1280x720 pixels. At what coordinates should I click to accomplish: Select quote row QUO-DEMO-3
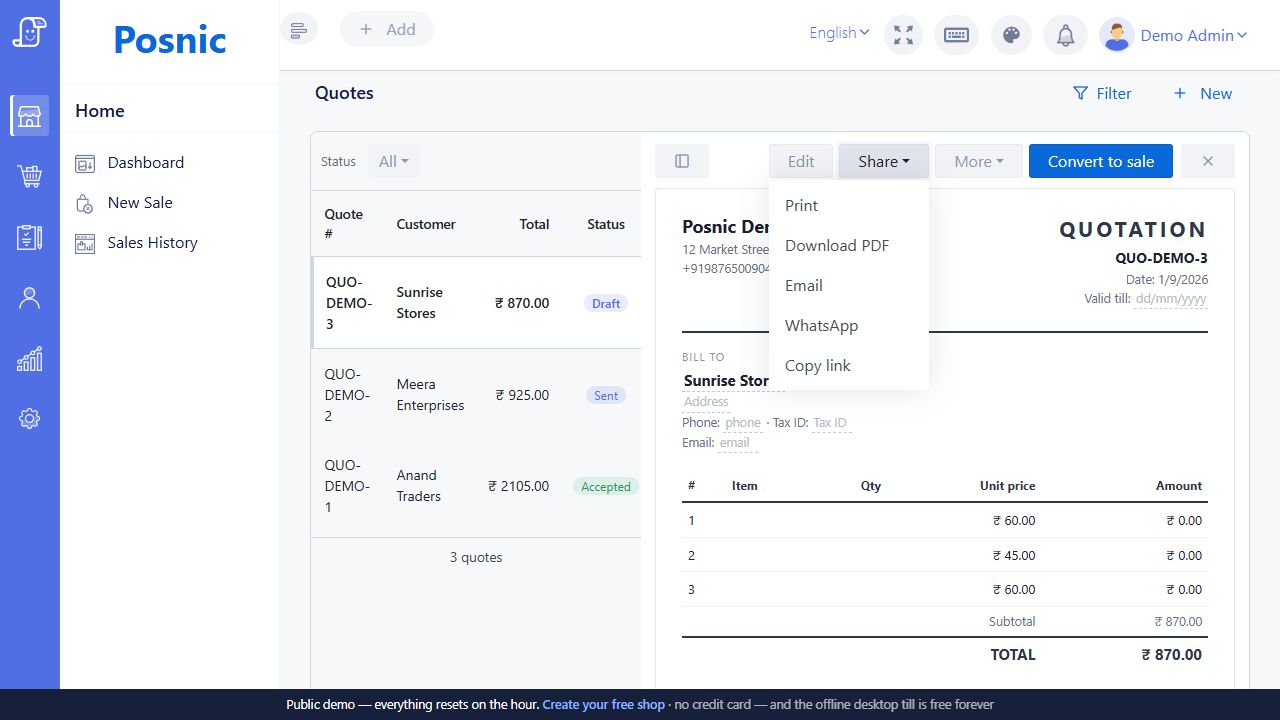[476, 303]
